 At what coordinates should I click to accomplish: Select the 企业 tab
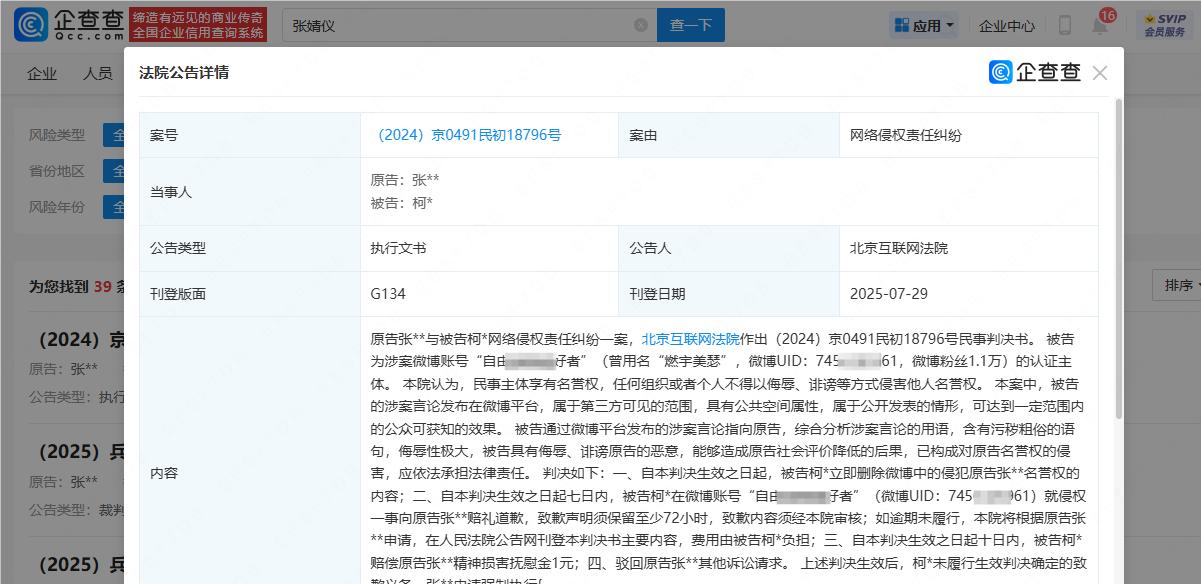pyautogui.click(x=42, y=73)
